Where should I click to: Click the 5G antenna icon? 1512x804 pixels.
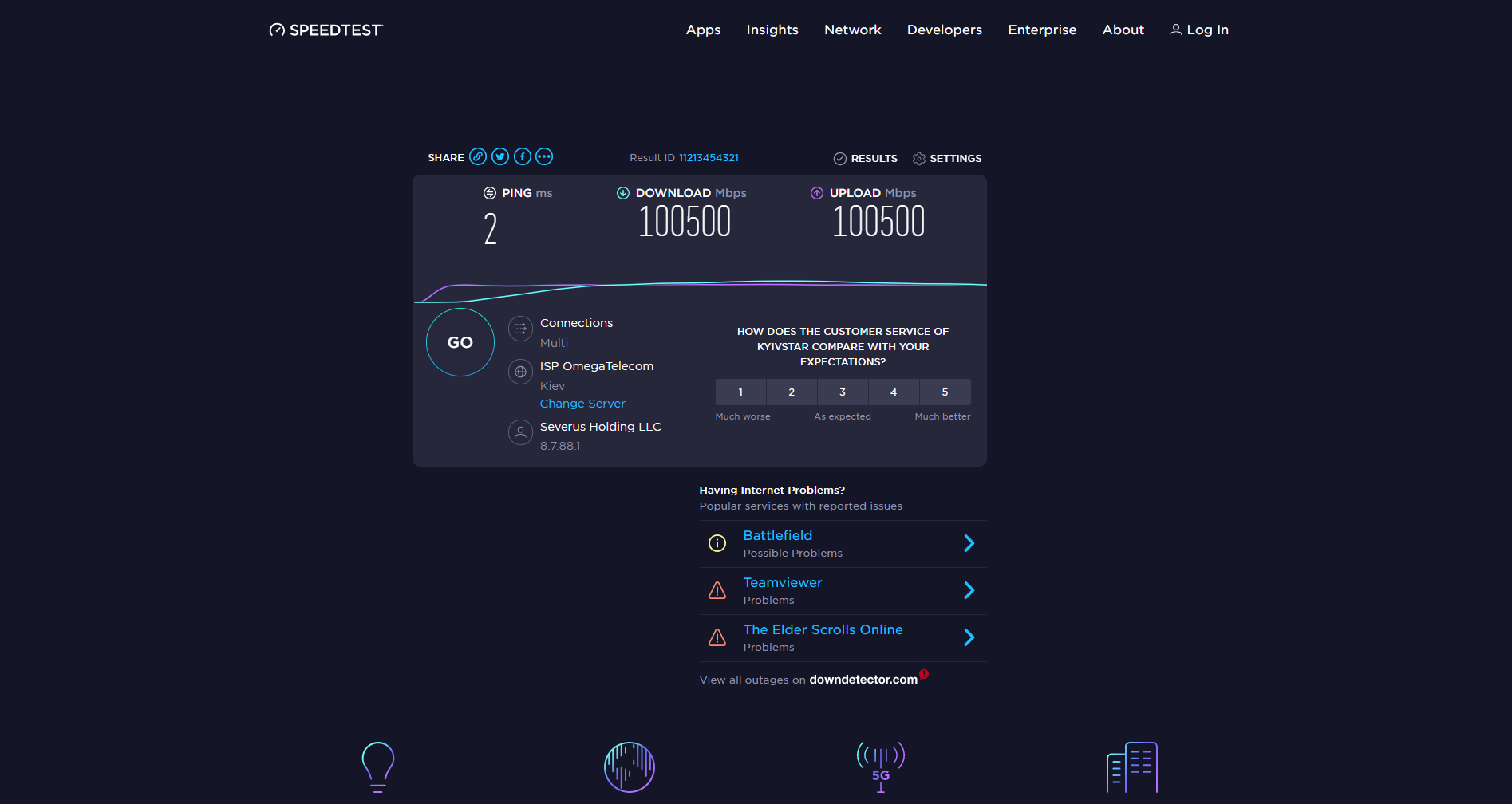point(881,767)
